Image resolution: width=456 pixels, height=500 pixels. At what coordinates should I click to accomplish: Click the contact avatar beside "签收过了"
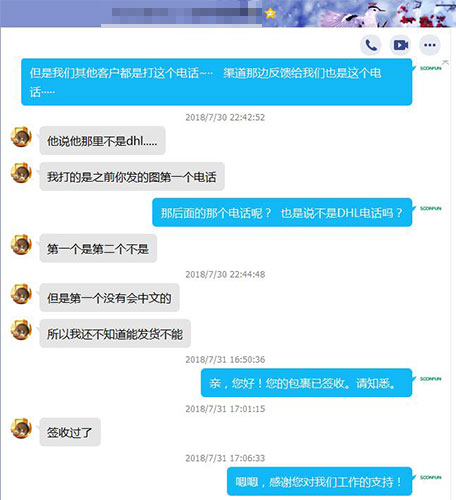(x=21, y=428)
